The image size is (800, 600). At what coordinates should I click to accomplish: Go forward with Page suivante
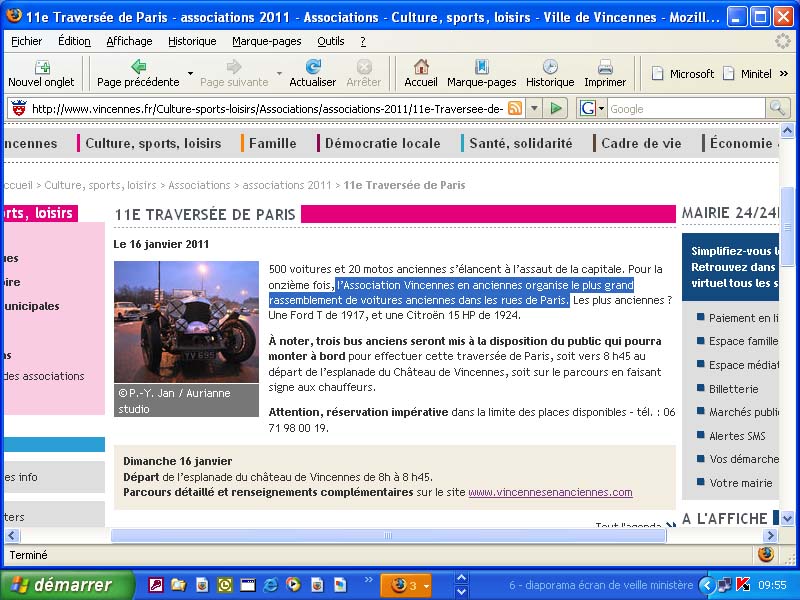pos(234,73)
